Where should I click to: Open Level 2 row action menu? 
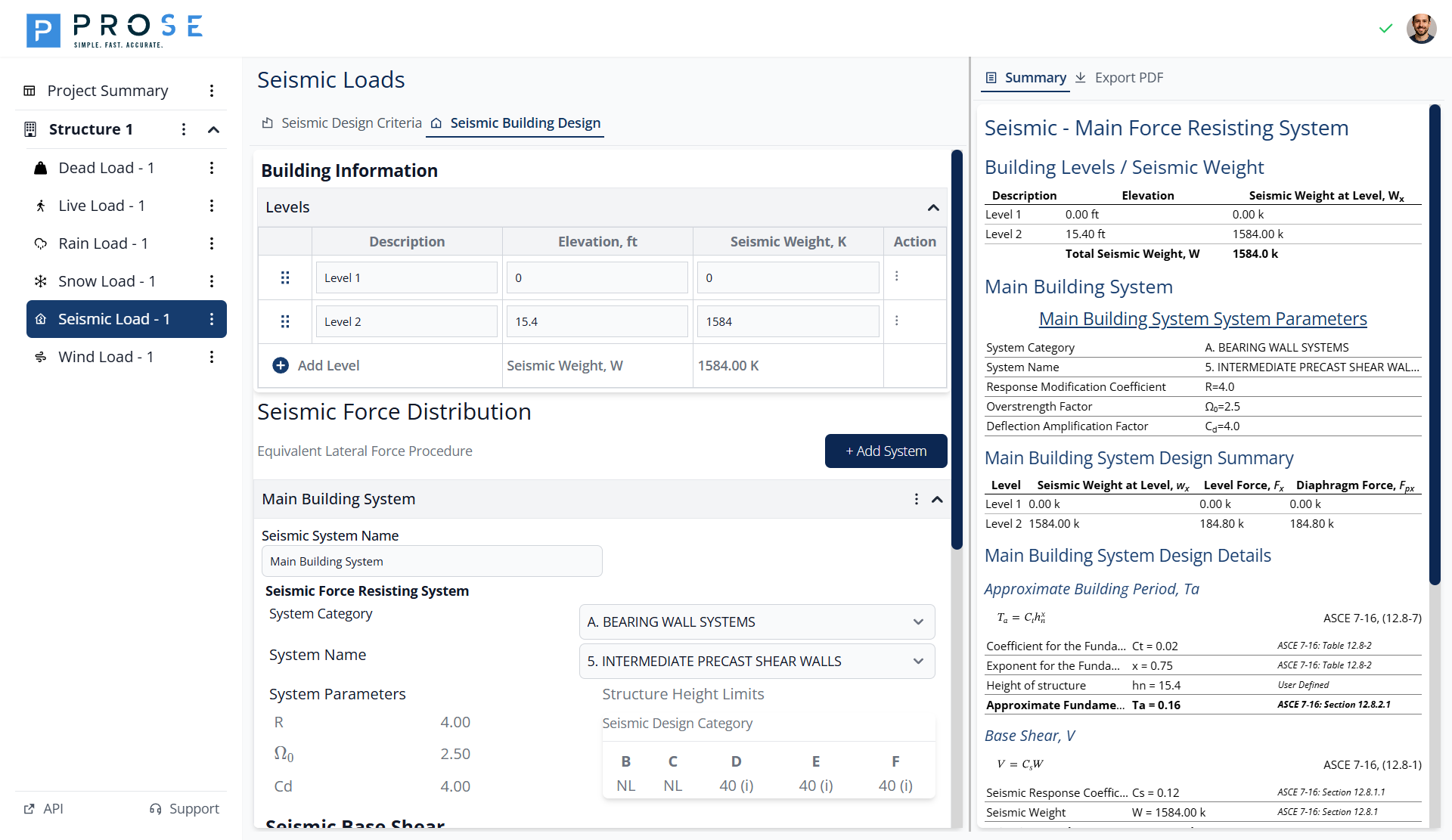coord(897,321)
